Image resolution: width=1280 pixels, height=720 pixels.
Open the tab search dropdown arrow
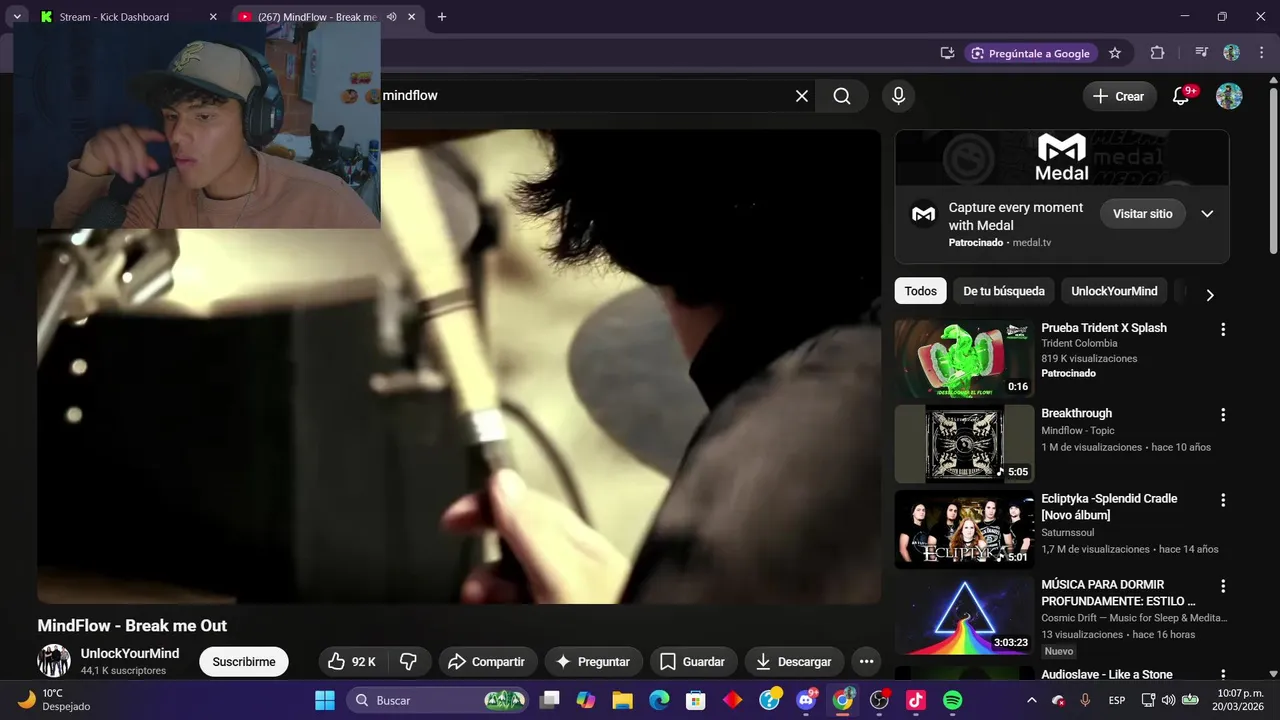17,17
